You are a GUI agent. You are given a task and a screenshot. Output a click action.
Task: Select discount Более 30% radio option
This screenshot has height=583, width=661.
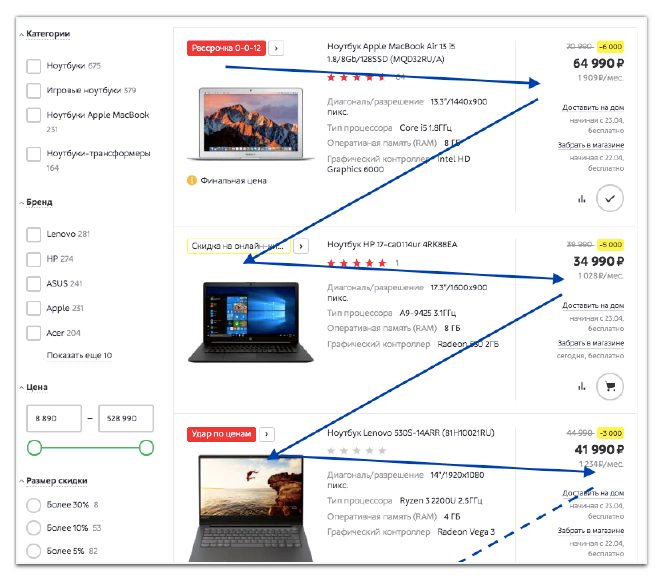[x=34, y=505]
